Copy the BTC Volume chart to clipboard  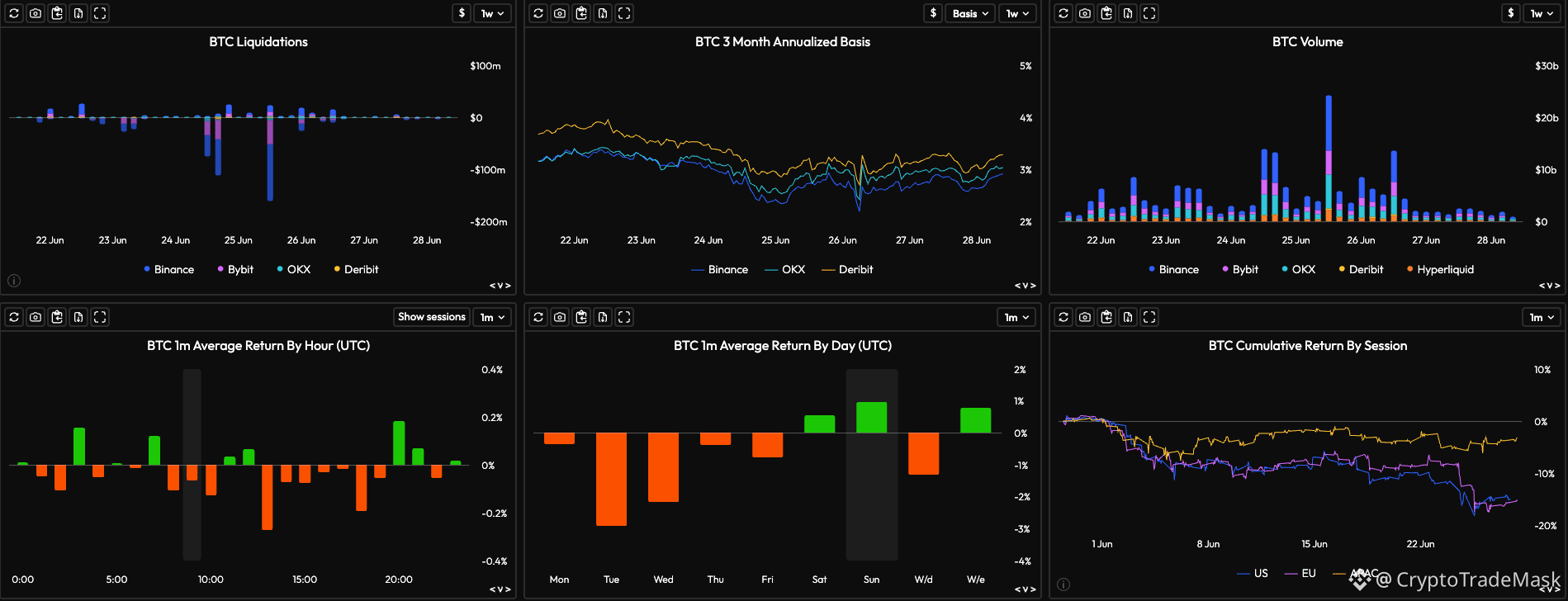pos(1106,13)
